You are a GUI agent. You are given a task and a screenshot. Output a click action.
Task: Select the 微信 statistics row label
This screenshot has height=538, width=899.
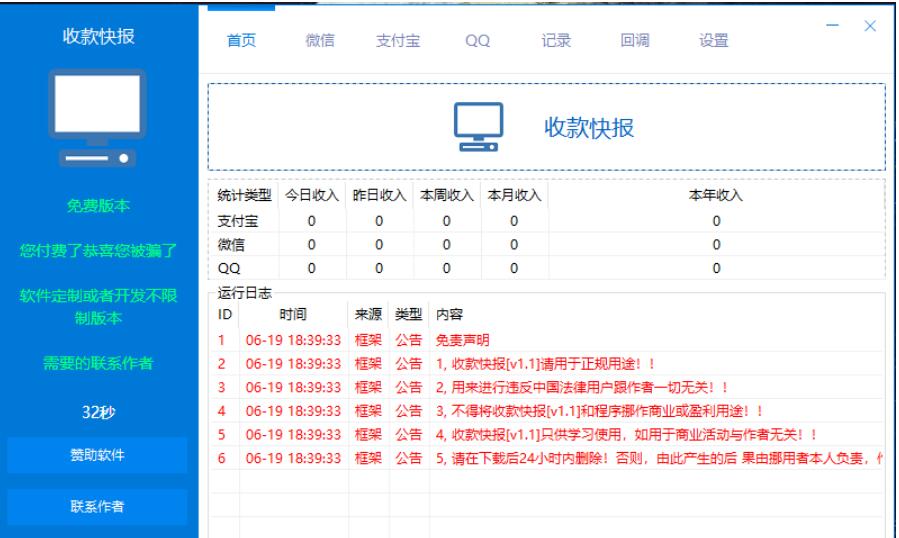point(230,245)
